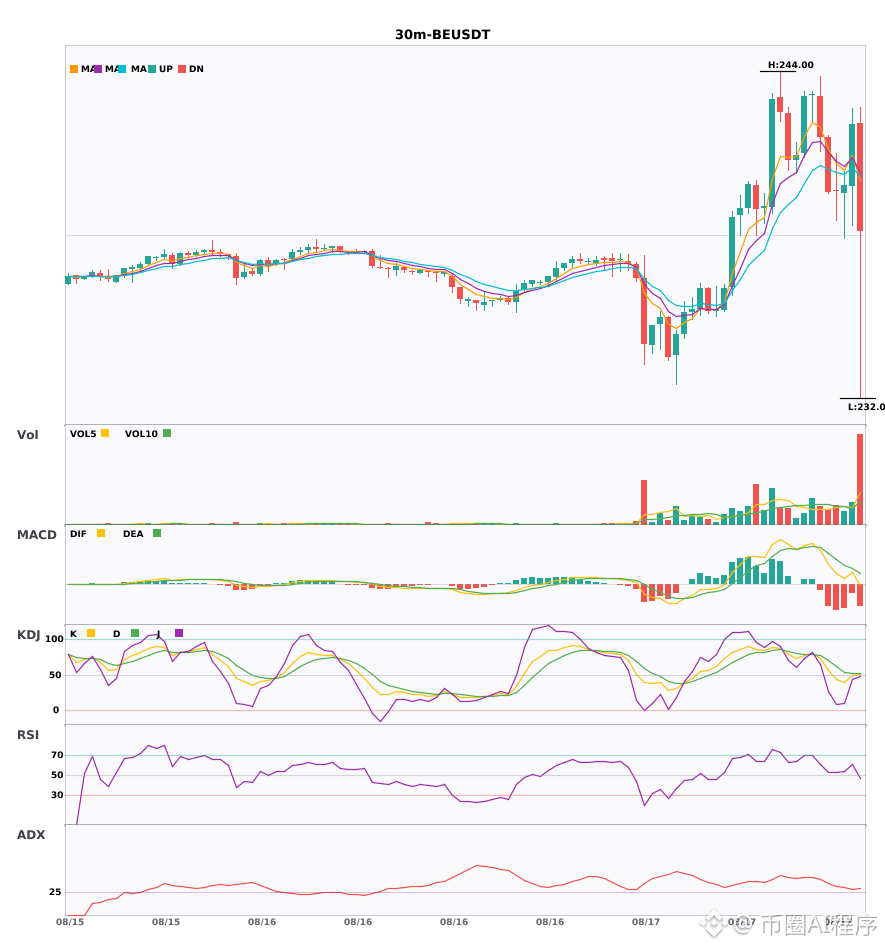The height and width of the screenshot is (950, 885).
Task: Click the VOL5 legend text
Action: 83,434
